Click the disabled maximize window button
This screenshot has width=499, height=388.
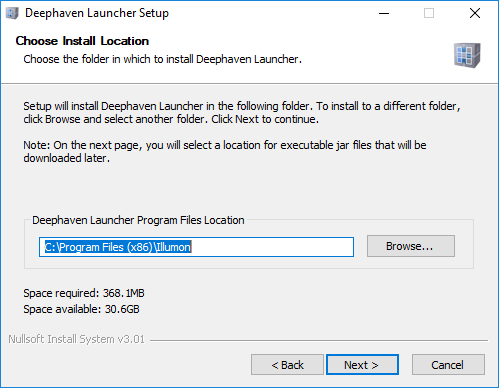pos(429,13)
